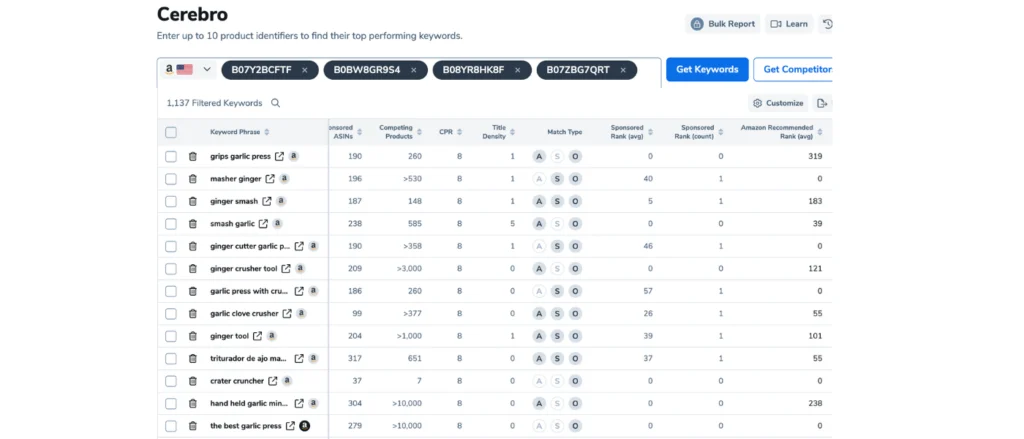This screenshot has height=439, width=1024.
Task: Click keyword text 'garlic press with cru…'
Action: point(249,291)
